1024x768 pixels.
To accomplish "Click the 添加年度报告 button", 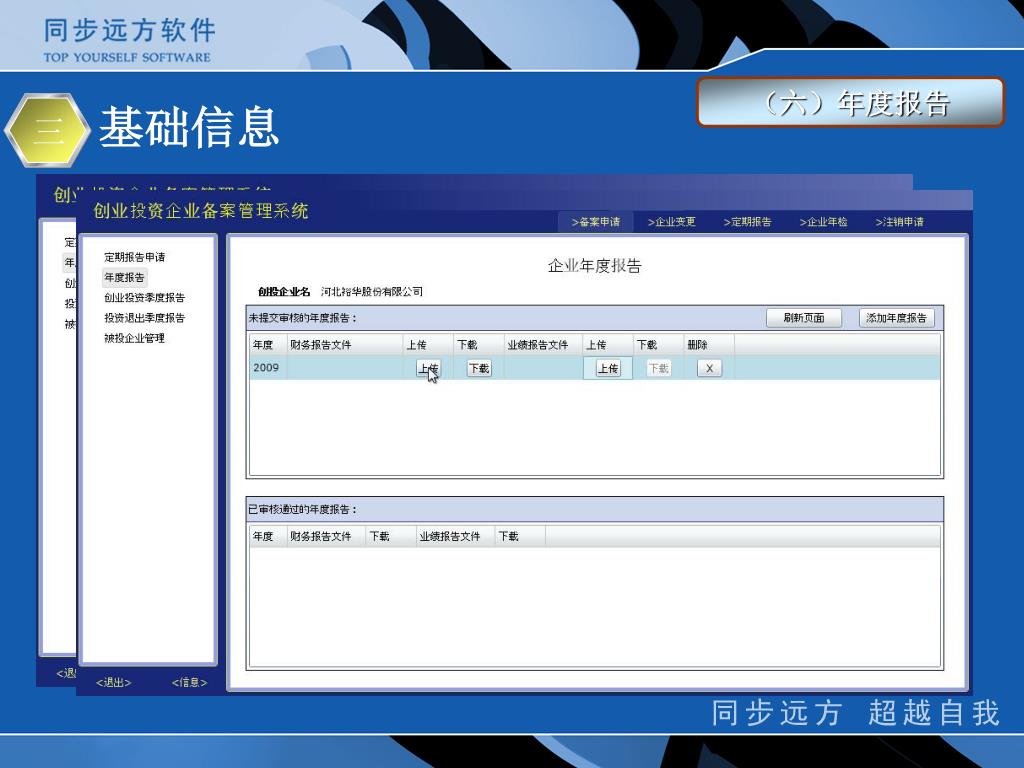I will (896, 318).
